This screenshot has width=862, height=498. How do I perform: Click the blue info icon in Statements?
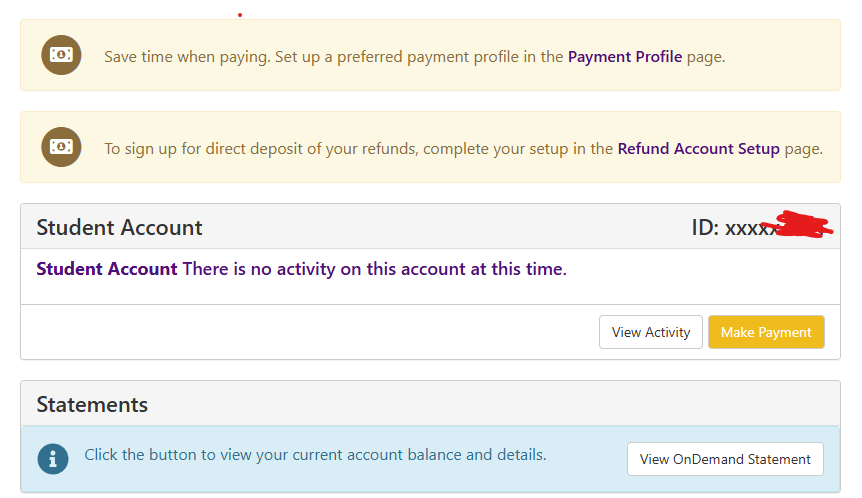click(x=53, y=458)
